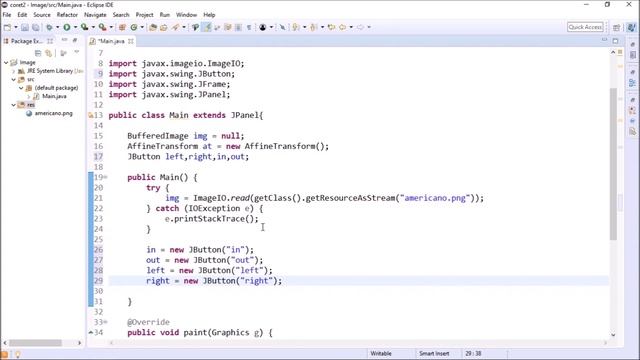Open the External Tools dropdown arrow

[111, 27]
